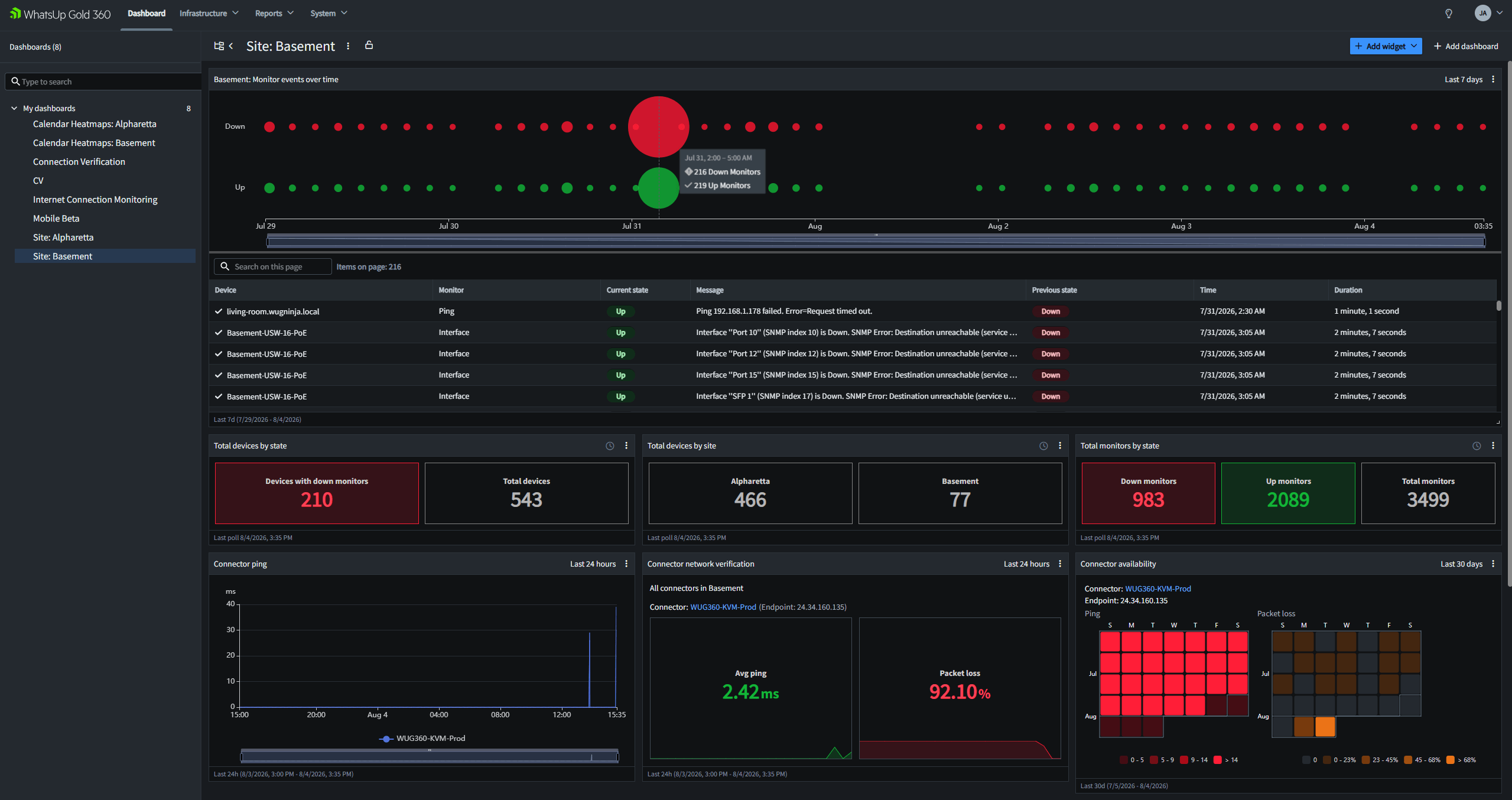1512x800 pixels.
Task: Select the Site: Basement dashboard
Action: tap(105, 256)
